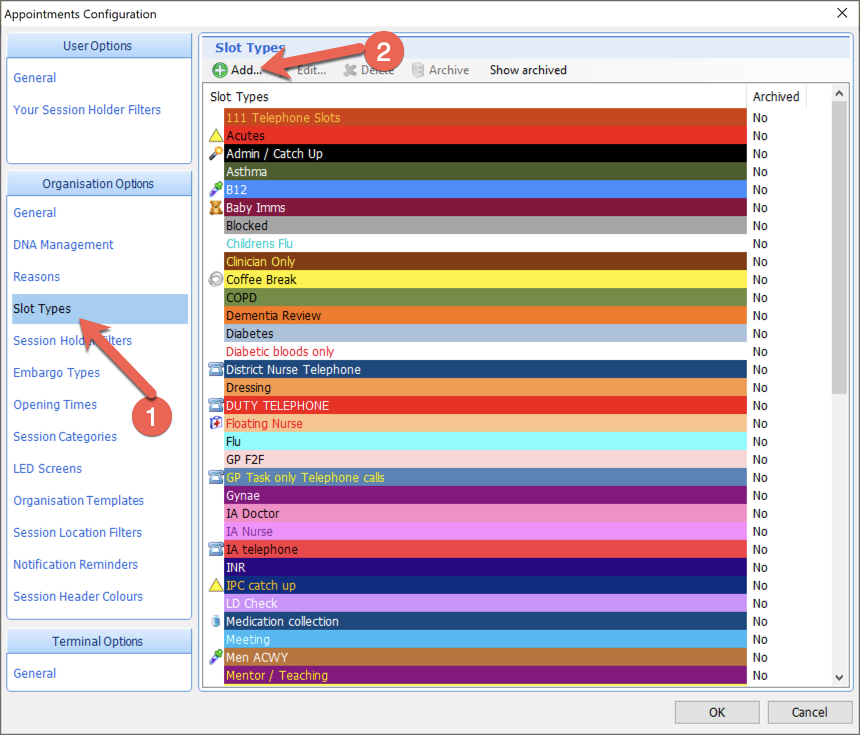
Task: Click the vertical scrollbar thumb
Action: (839, 248)
